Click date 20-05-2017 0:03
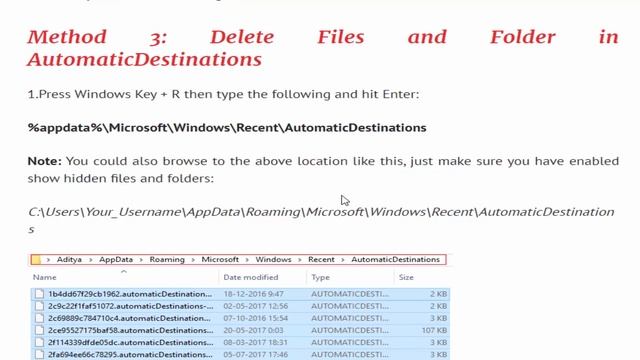Image resolution: width=640 pixels, height=360 pixels. [253, 330]
